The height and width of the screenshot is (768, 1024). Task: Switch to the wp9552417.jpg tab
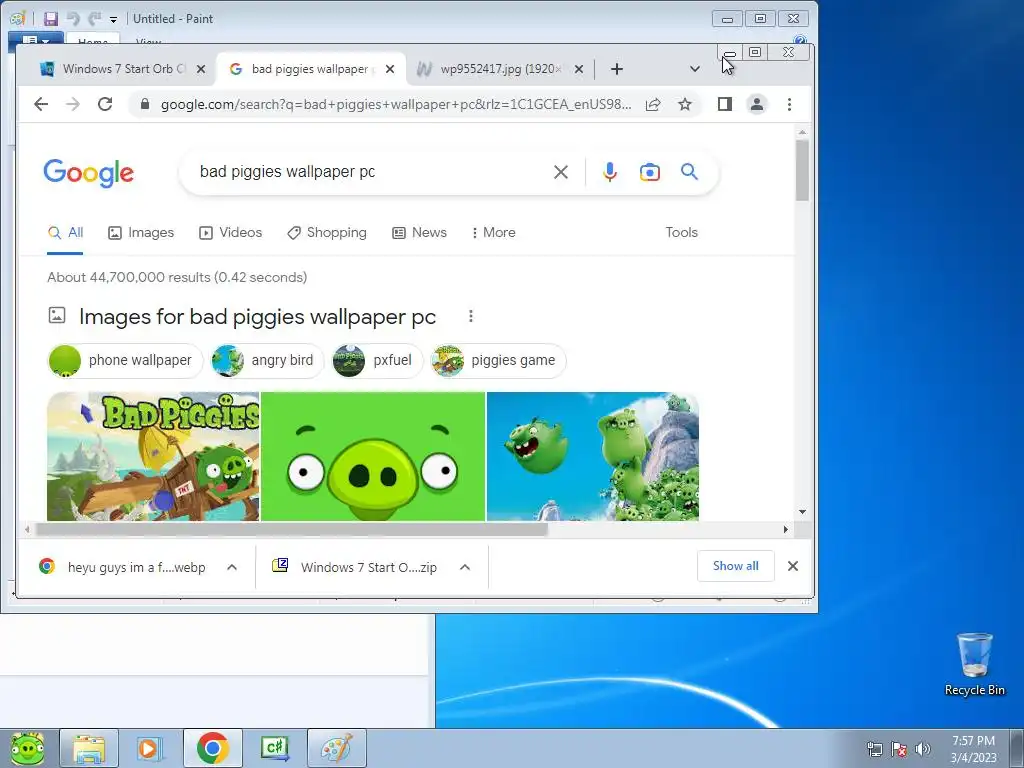click(x=500, y=69)
